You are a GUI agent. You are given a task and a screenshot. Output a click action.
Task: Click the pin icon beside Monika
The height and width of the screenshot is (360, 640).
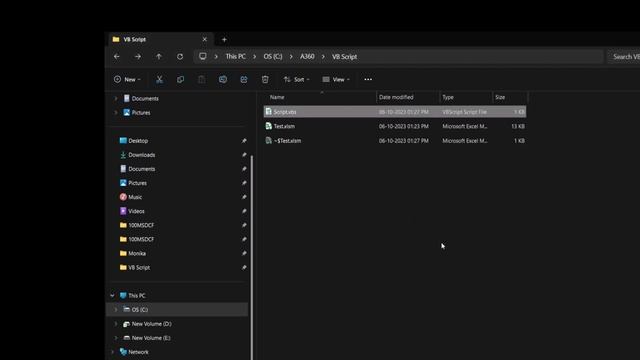click(244, 253)
